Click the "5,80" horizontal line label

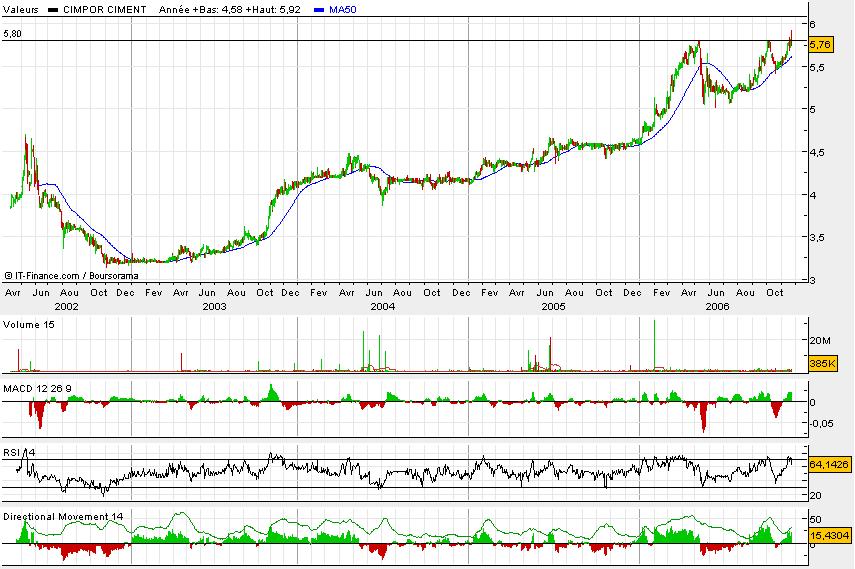tap(13, 34)
